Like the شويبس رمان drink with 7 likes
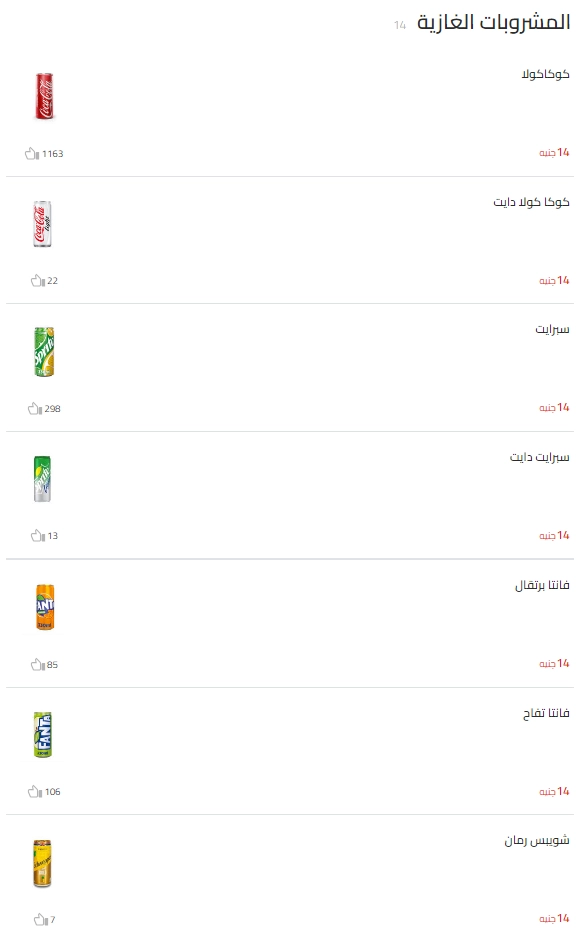Image resolution: width=583 pixels, height=942 pixels. click(x=40, y=920)
